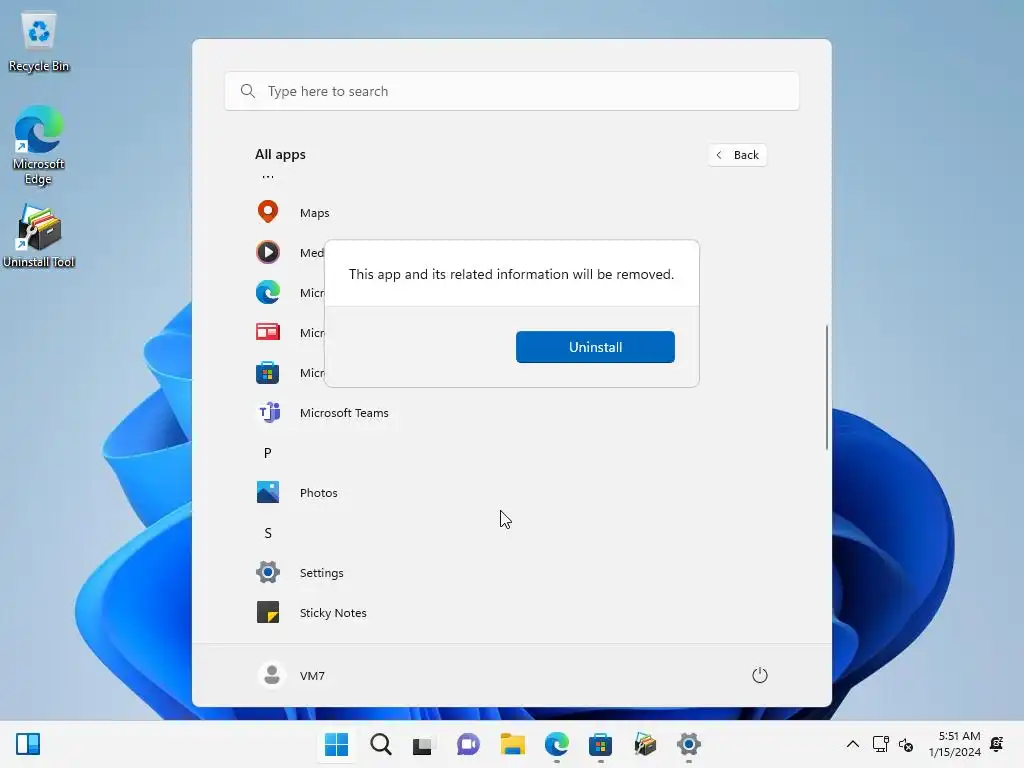Open Task View on the taskbar
The image size is (1024, 768).
(x=423, y=744)
